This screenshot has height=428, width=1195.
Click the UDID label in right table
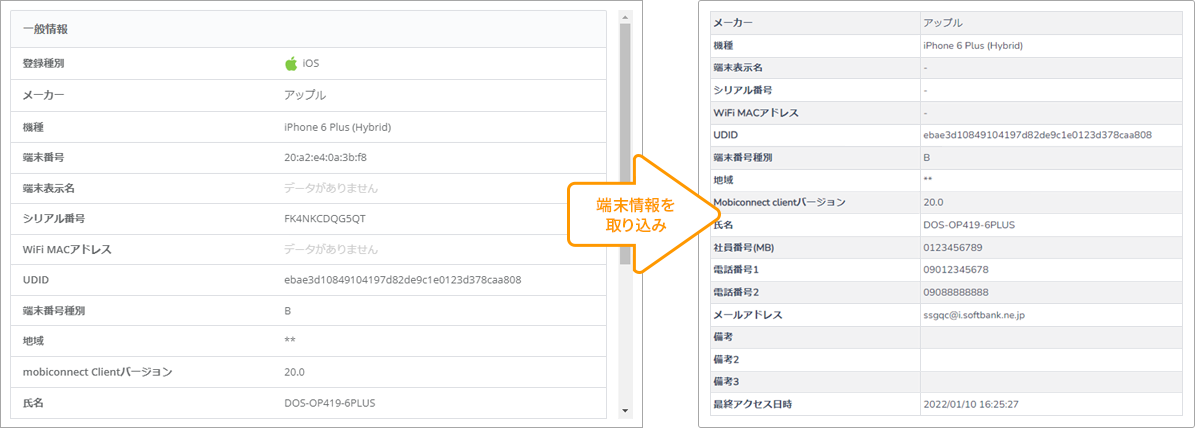[x=725, y=135]
